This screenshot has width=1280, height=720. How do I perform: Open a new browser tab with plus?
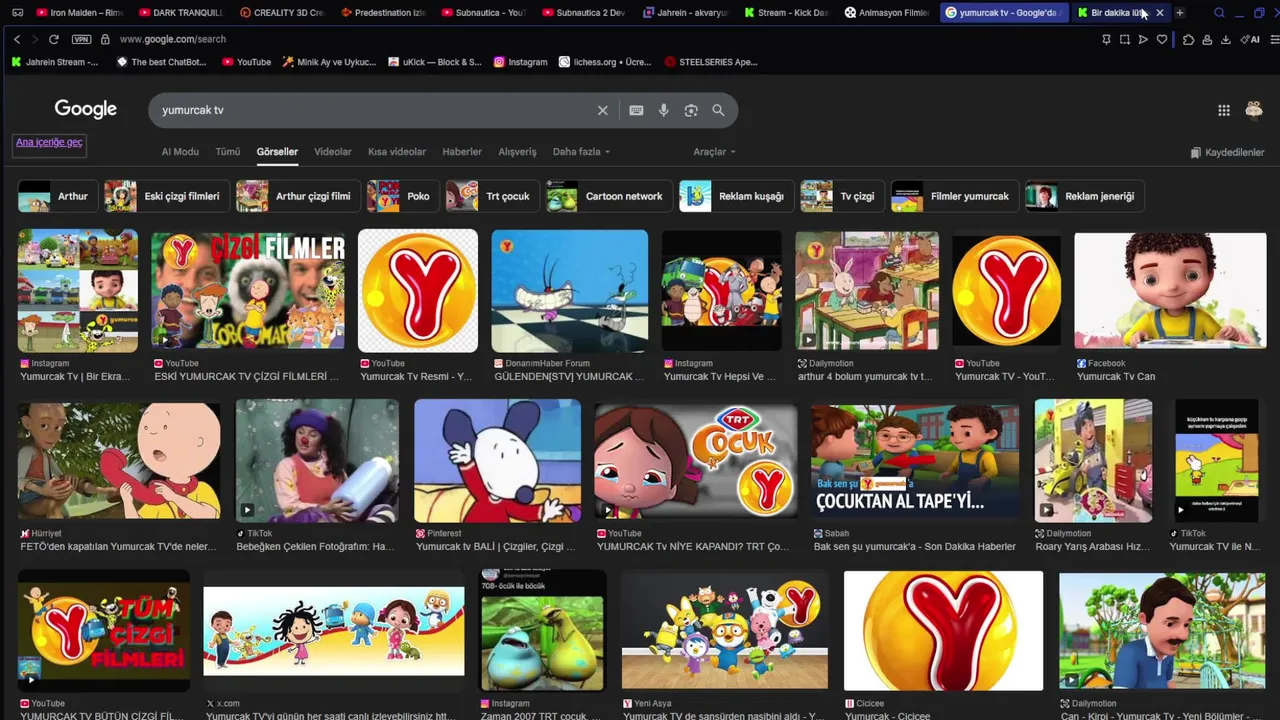tap(1180, 13)
